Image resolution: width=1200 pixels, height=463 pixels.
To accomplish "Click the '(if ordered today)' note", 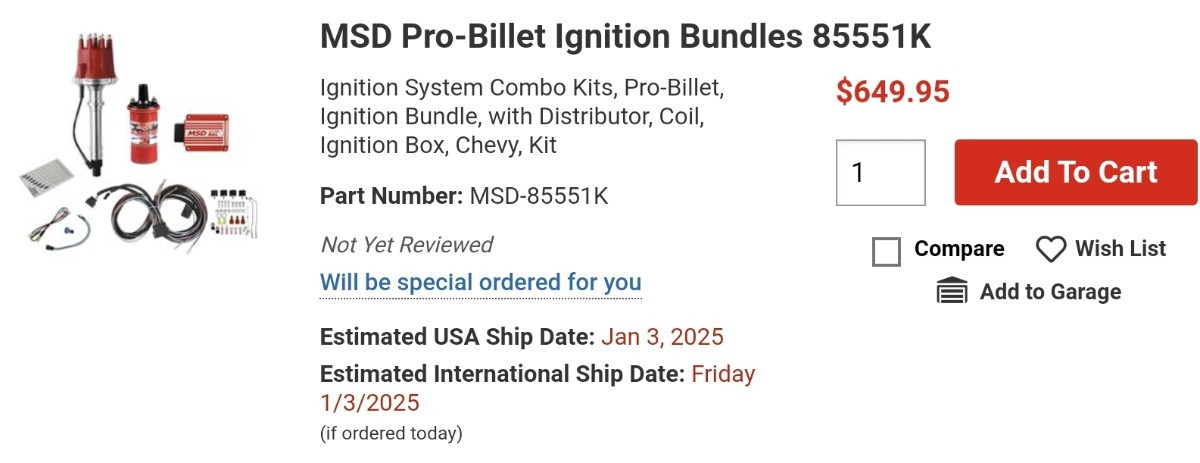I will [391, 433].
